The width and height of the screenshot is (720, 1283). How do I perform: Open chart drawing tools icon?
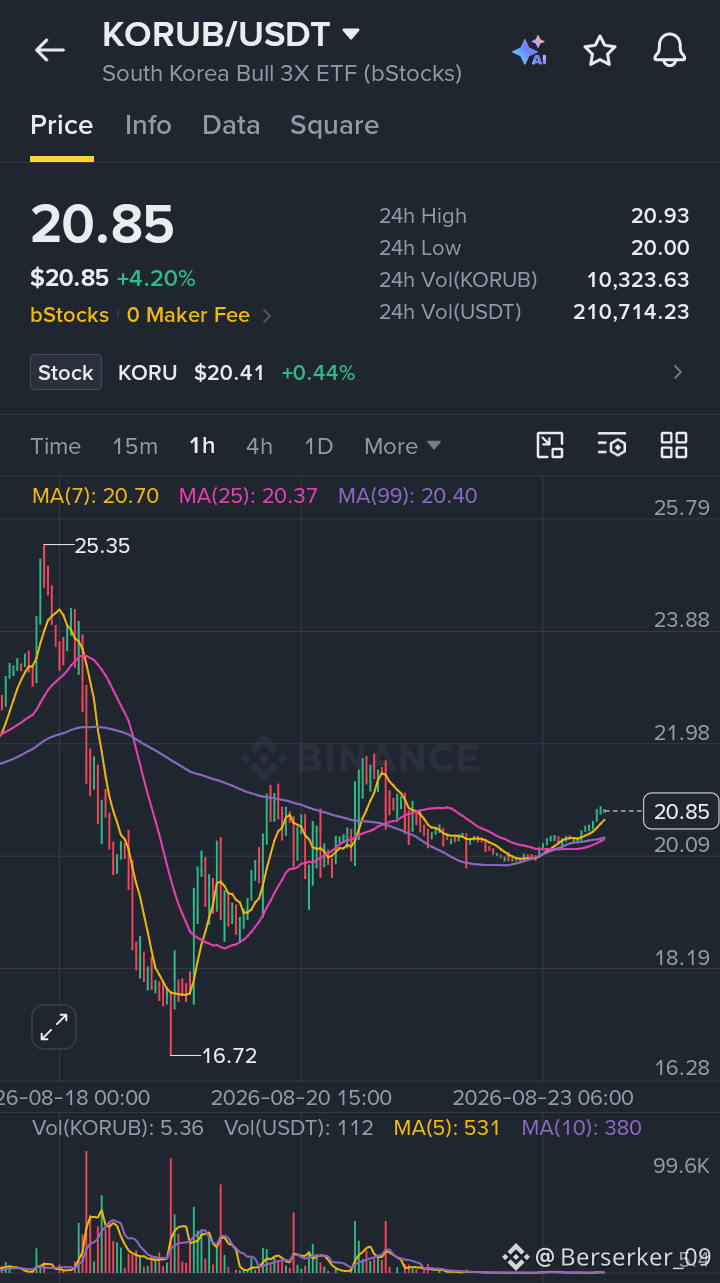pos(550,446)
